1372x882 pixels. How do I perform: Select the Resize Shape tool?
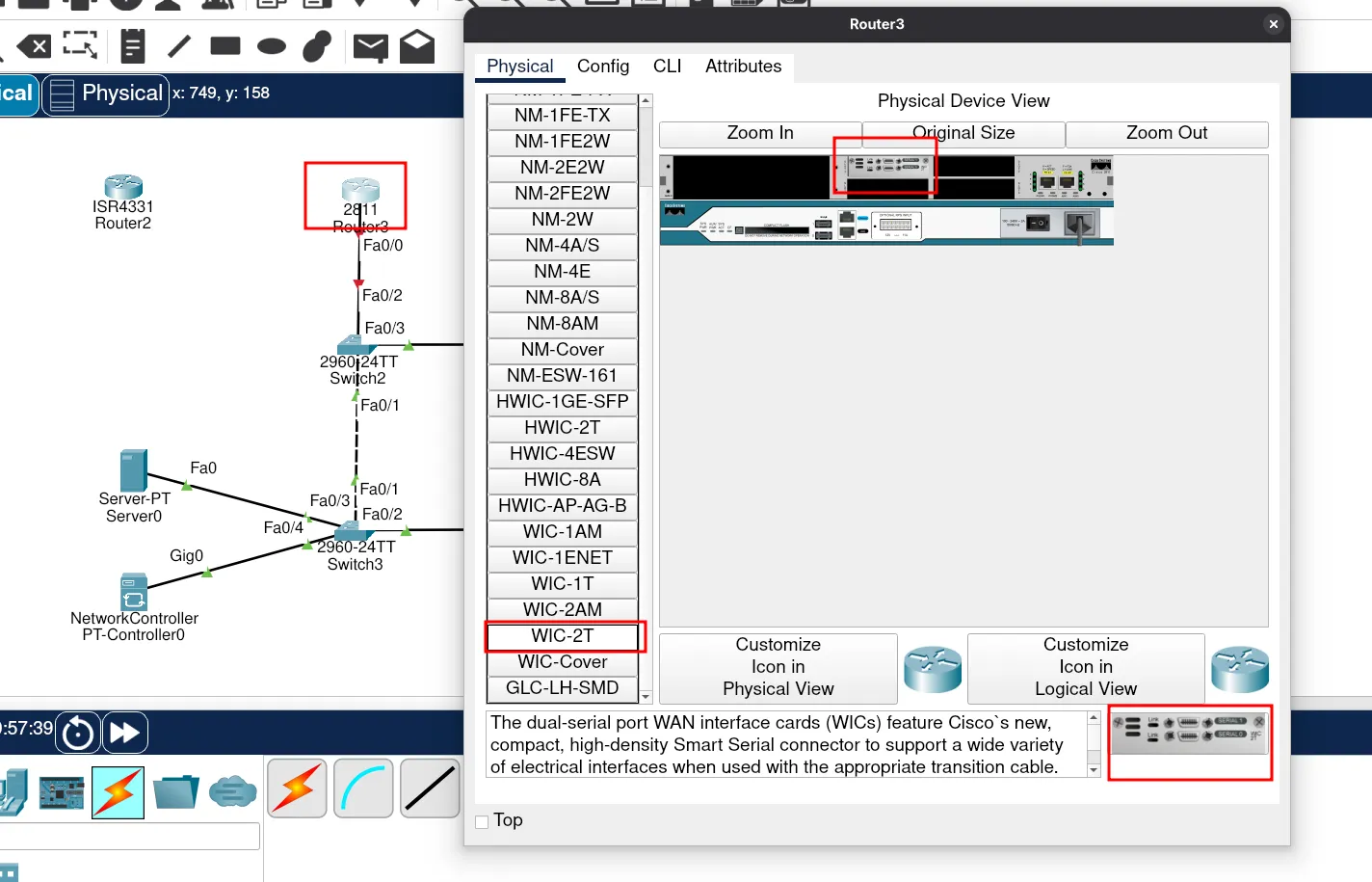pos(80,45)
